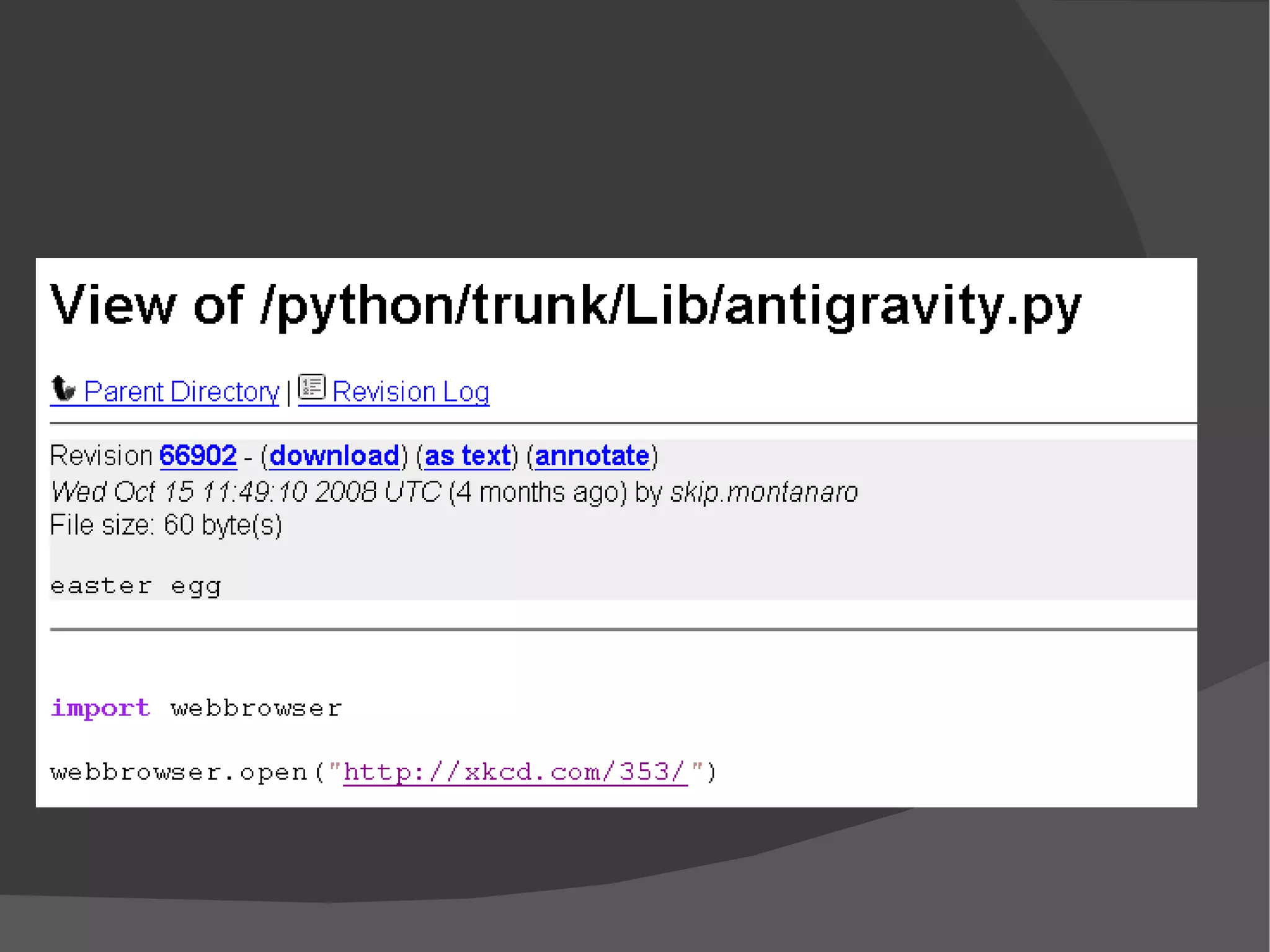Click the annotate link
1270x952 pixels.
pyautogui.click(x=592, y=456)
